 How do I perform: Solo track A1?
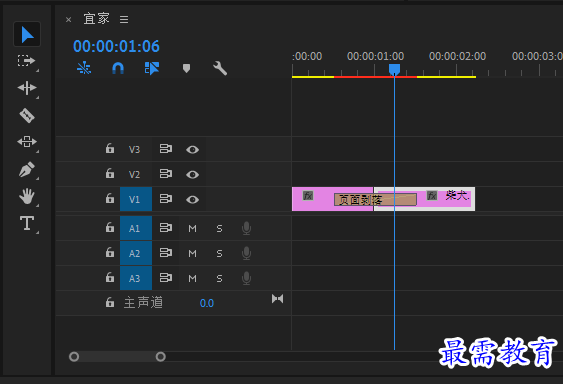point(219,228)
